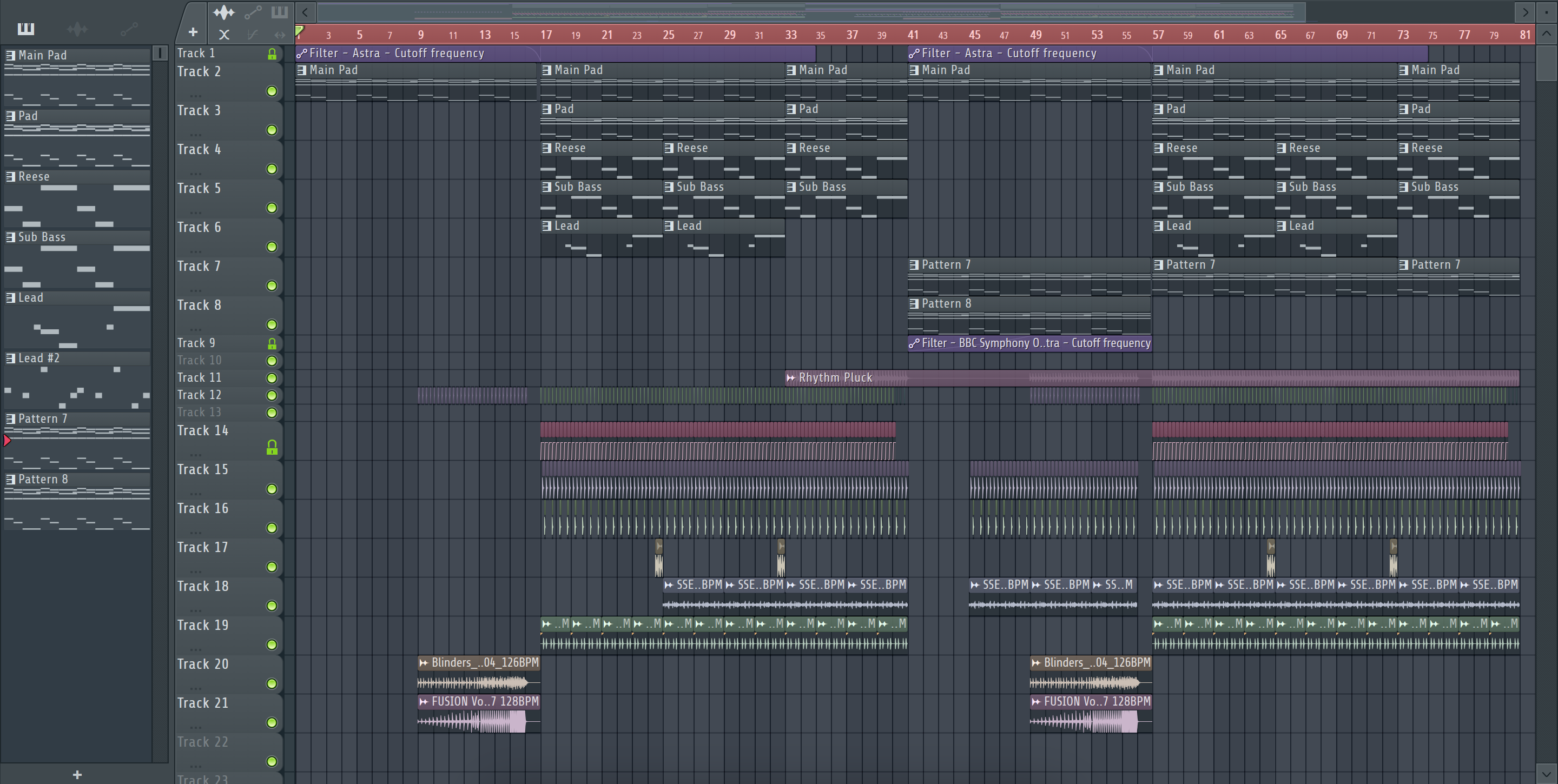Click the vertical playlist scrollbar thumb
Image resolution: width=1558 pixels, height=784 pixels.
[1547, 63]
